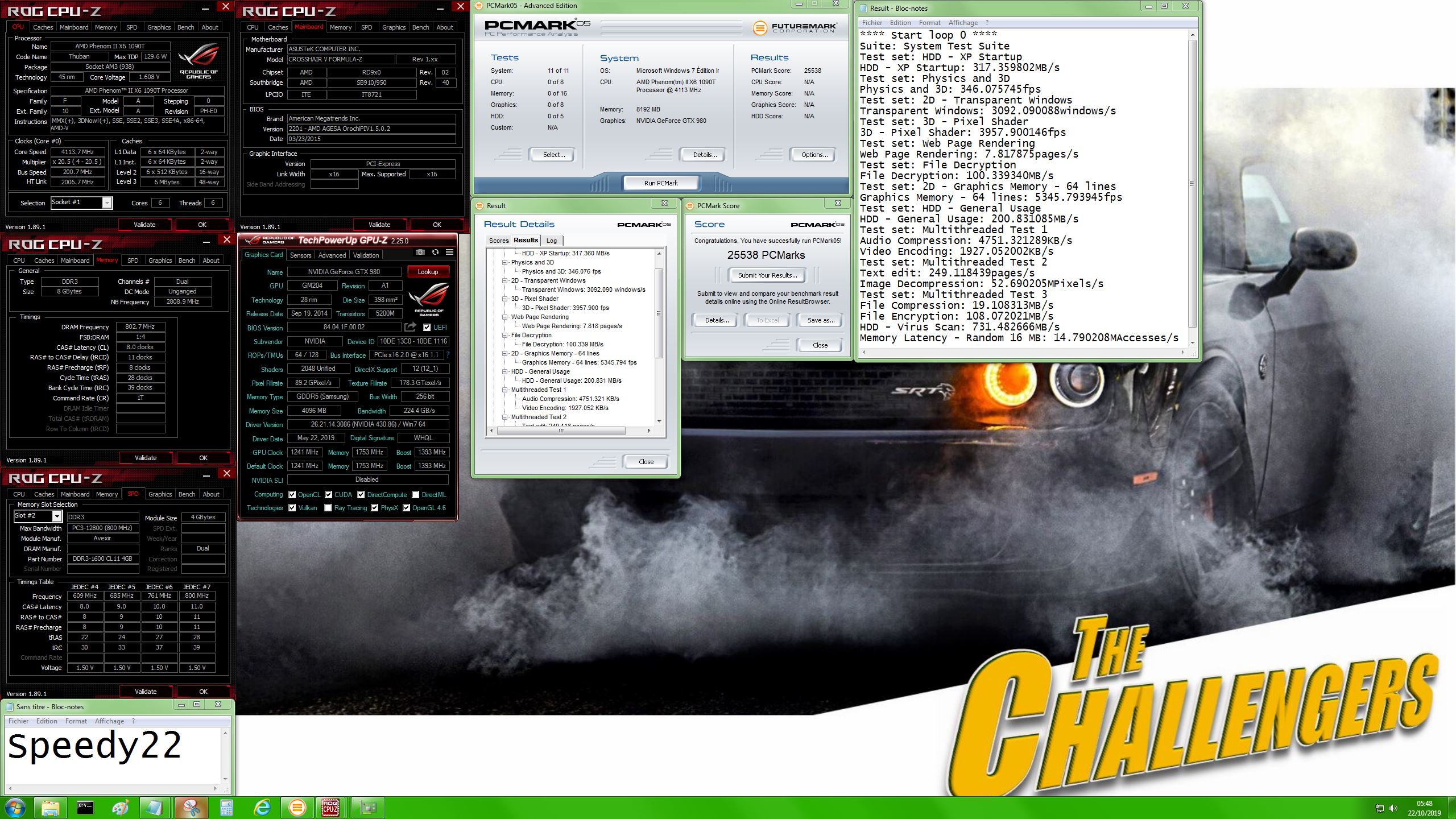The height and width of the screenshot is (819, 1456).
Task: Click the Run PCMark button
Action: click(661, 183)
